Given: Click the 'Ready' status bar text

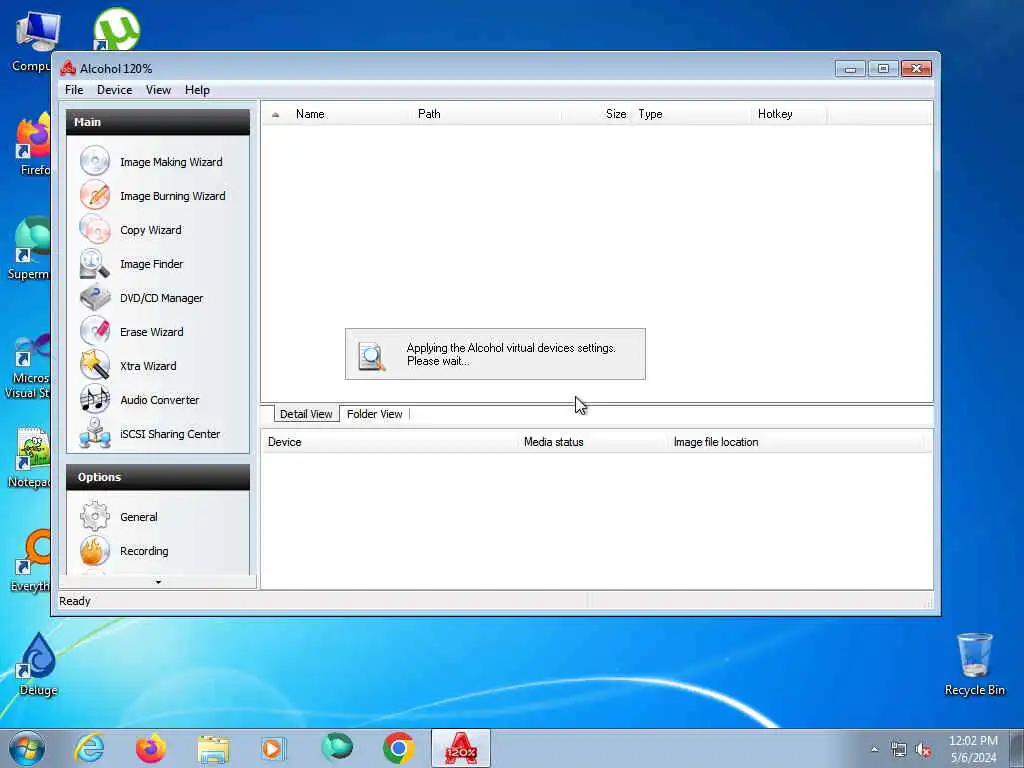Looking at the screenshot, I should 74,601.
